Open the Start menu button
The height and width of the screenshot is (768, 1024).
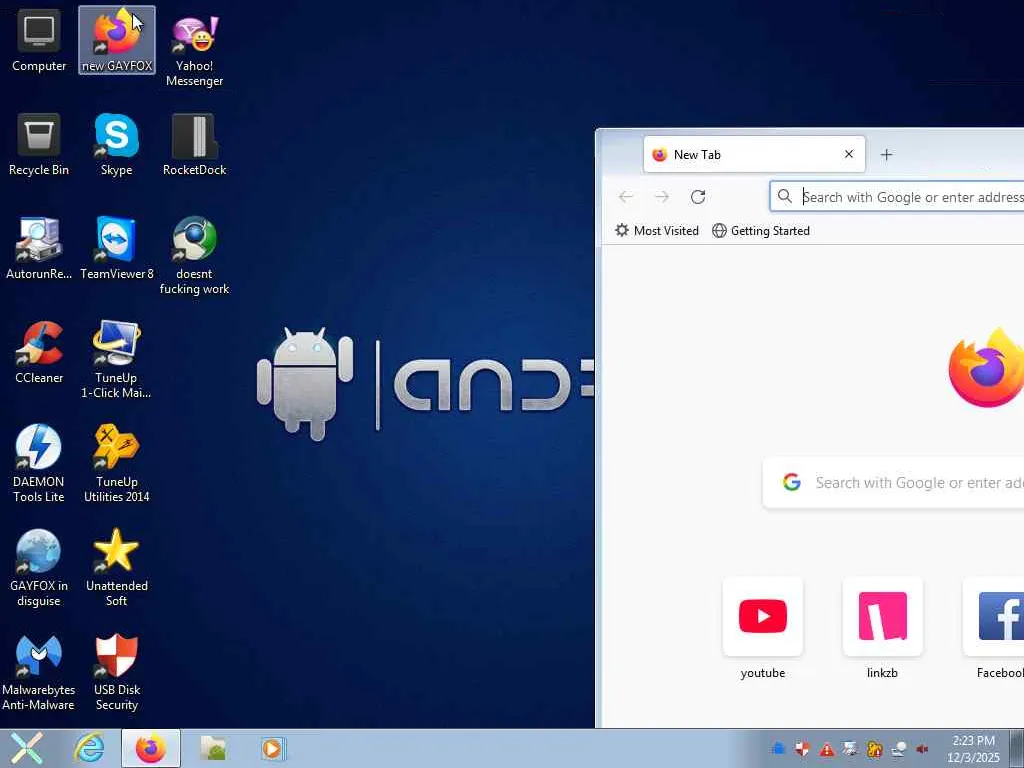(27, 748)
